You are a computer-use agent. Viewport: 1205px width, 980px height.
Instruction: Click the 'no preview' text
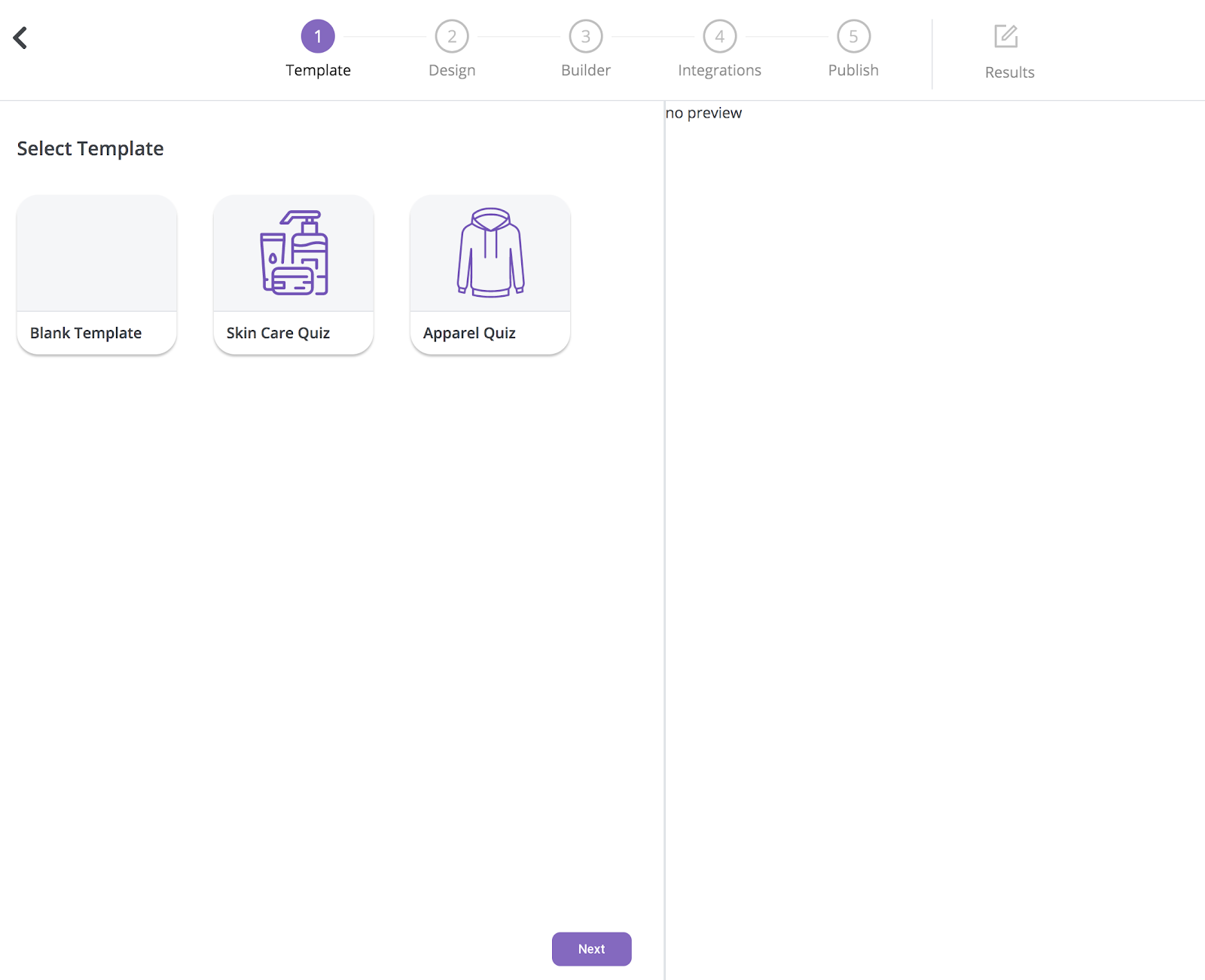[x=703, y=113]
